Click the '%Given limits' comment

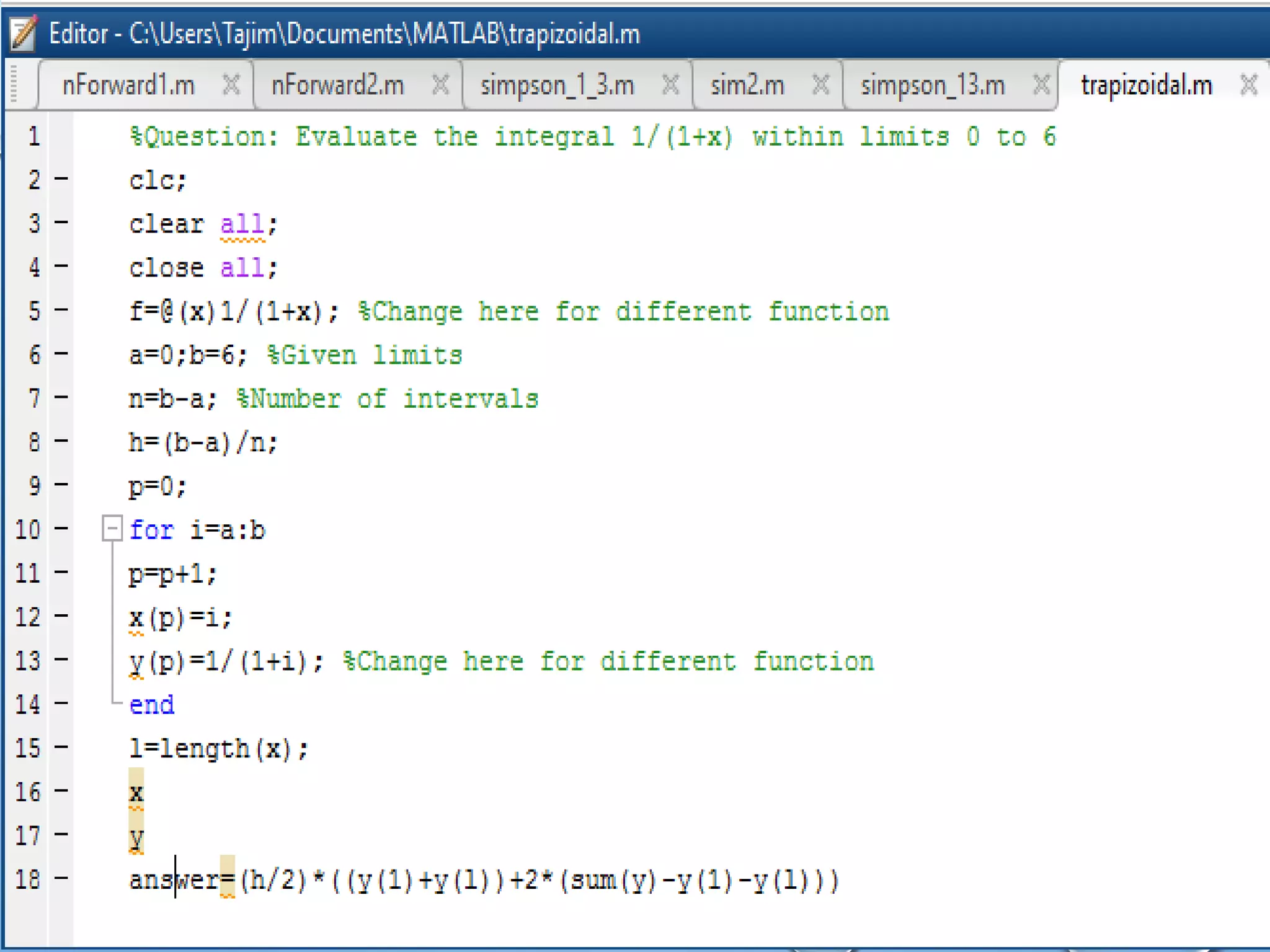pos(365,356)
